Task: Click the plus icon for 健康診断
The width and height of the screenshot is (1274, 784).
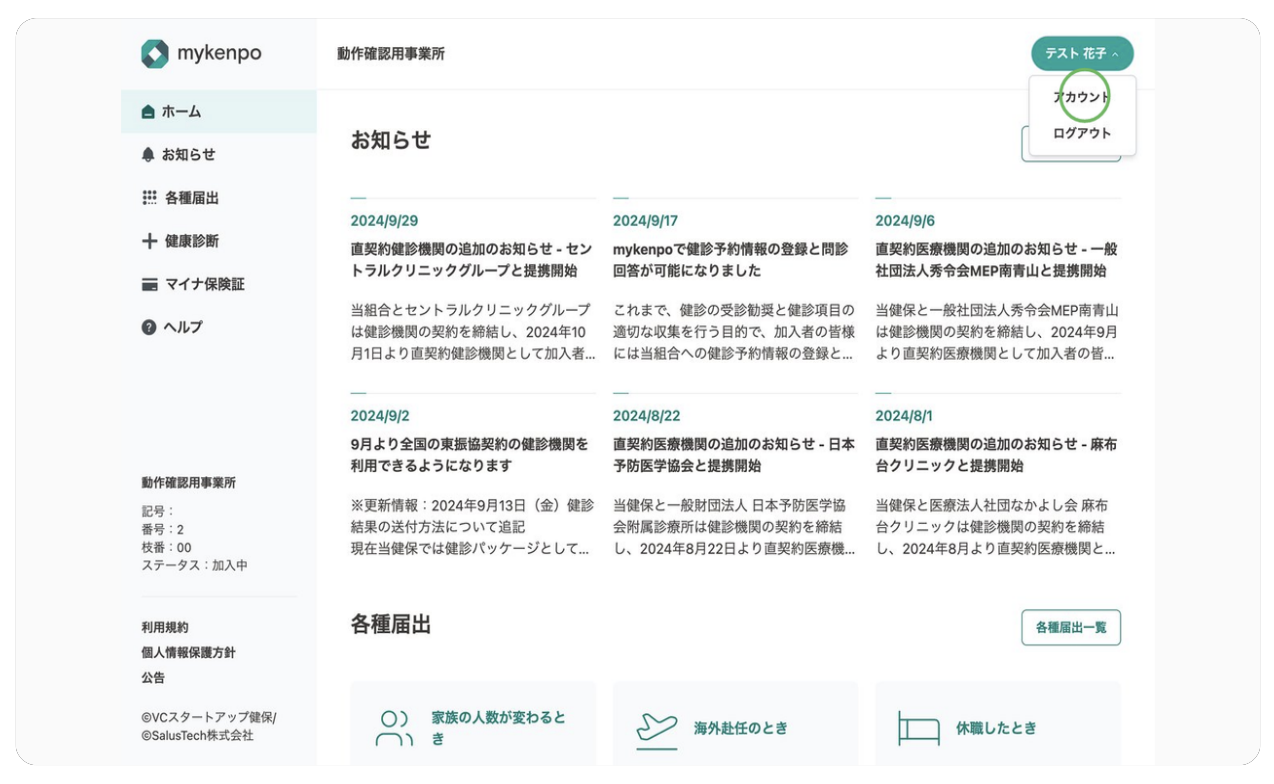Action: pos(149,241)
